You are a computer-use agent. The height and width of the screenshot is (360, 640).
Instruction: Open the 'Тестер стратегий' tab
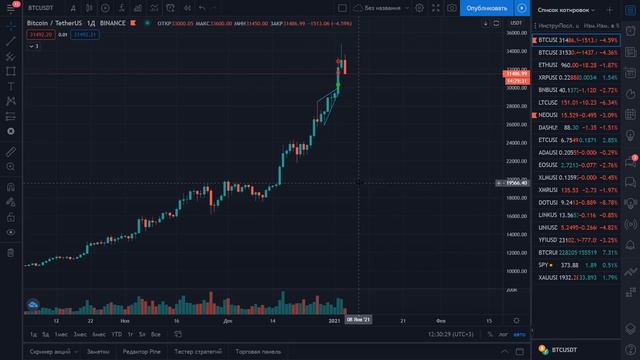tap(198, 351)
